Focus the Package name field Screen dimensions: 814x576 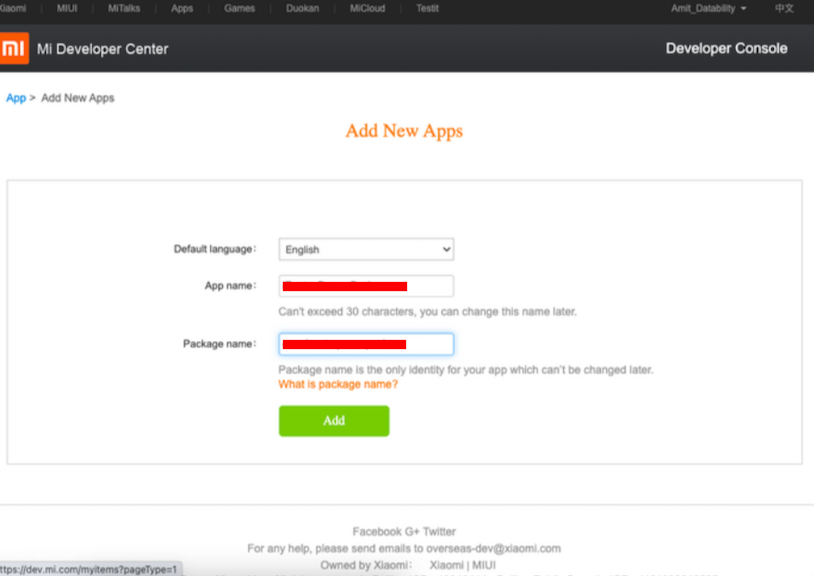click(x=366, y=344)
